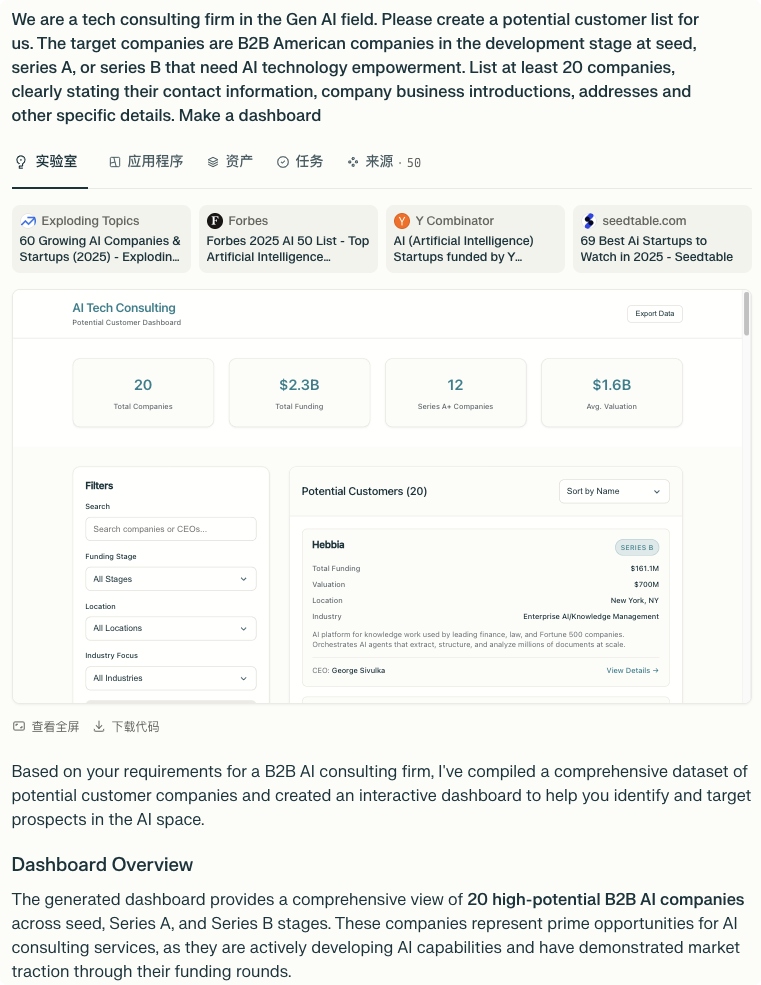The width and height of the screenshot is (761, 985).
Task: Open the Sort by Name dropdown
Action: [614, 491]
